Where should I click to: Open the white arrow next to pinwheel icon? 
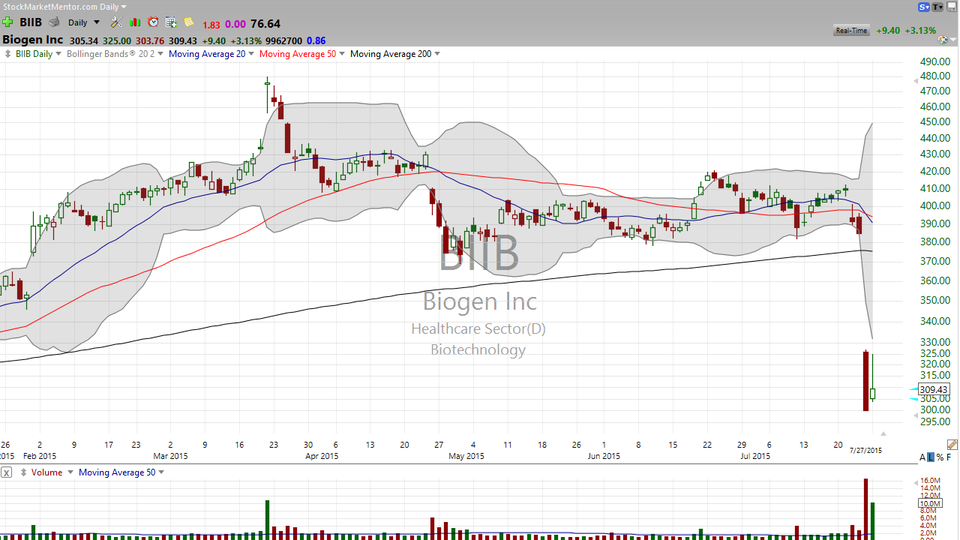[953, 40]
